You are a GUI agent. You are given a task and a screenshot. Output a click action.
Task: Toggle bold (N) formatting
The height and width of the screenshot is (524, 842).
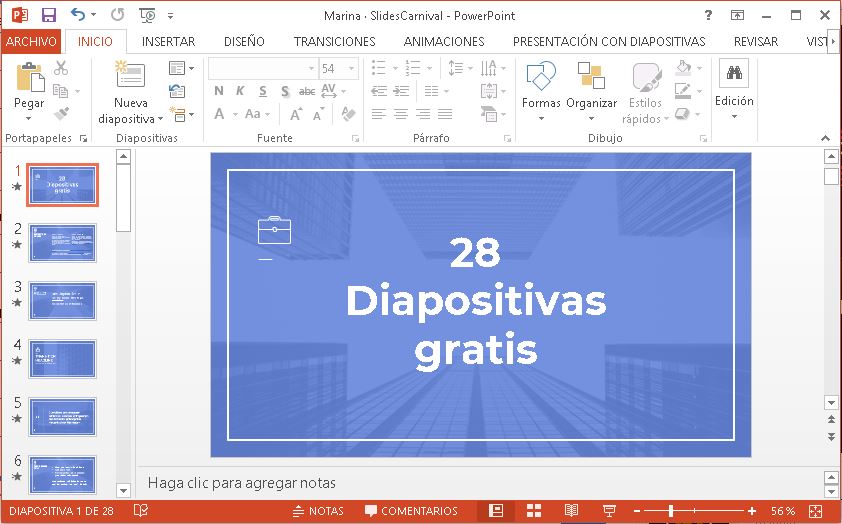point(219,91)
